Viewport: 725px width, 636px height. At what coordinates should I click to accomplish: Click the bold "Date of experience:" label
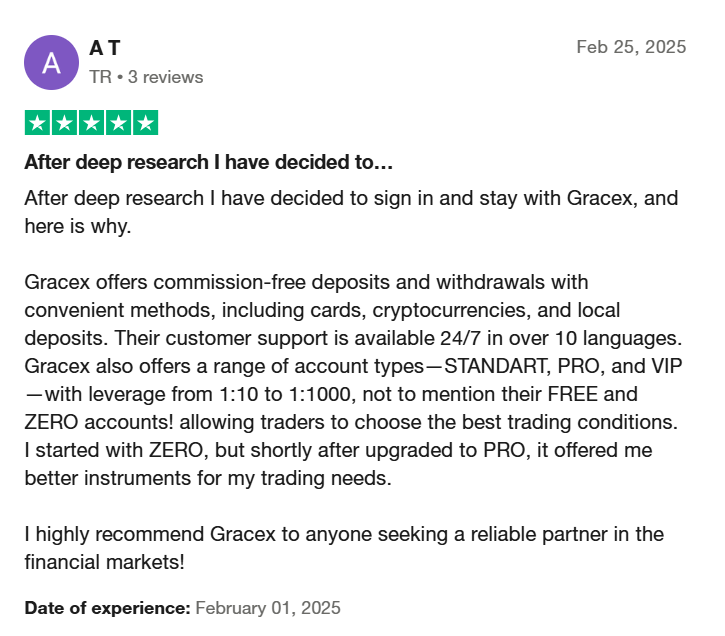[107, 608]
